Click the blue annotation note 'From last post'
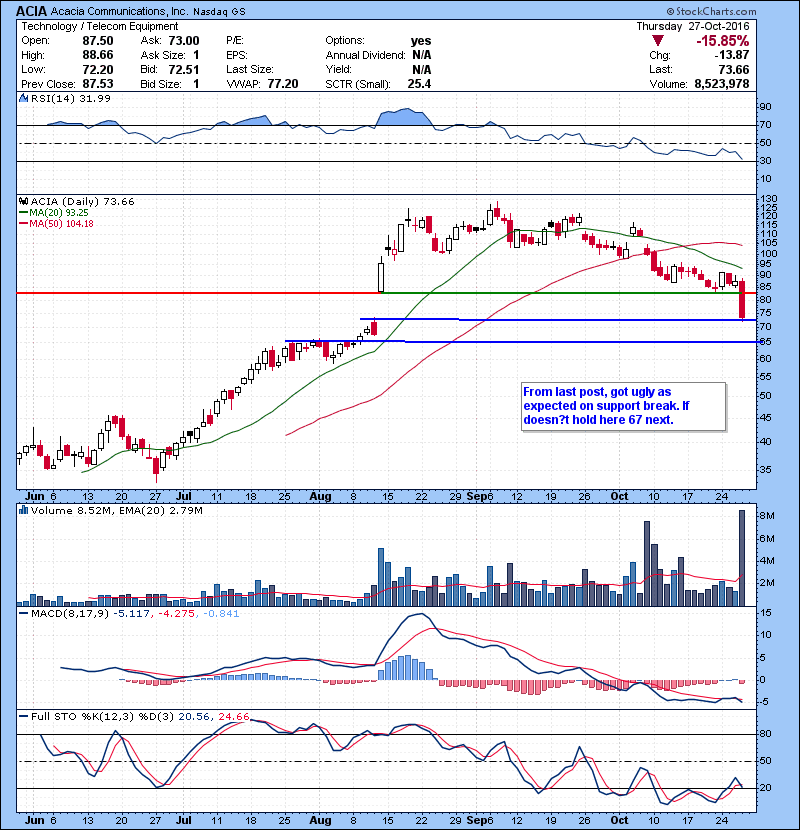This screenshot has width=800, height=830. (623, 406)
